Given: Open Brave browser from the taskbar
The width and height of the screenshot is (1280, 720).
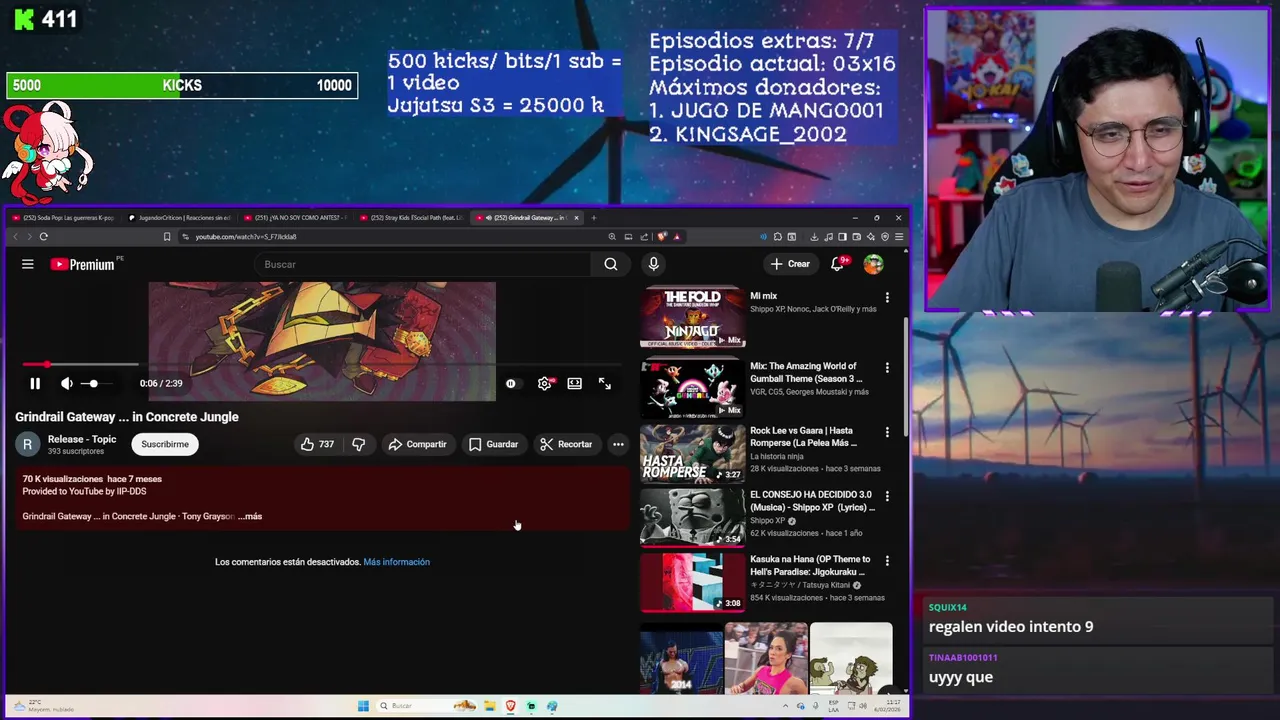Looking at the screenshot, I should click(x=510, y=706).
